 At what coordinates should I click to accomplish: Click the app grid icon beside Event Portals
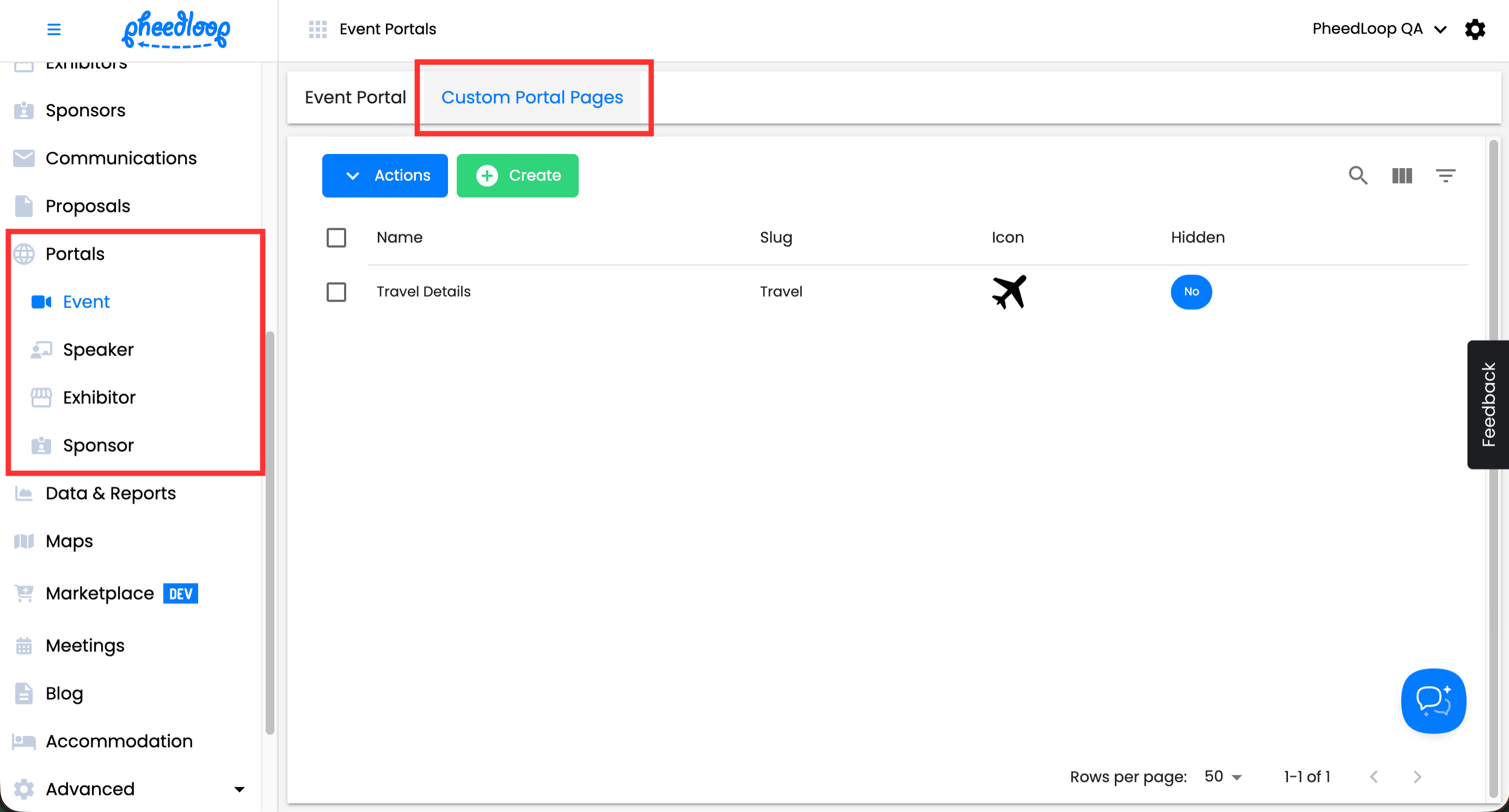point(317,29)
